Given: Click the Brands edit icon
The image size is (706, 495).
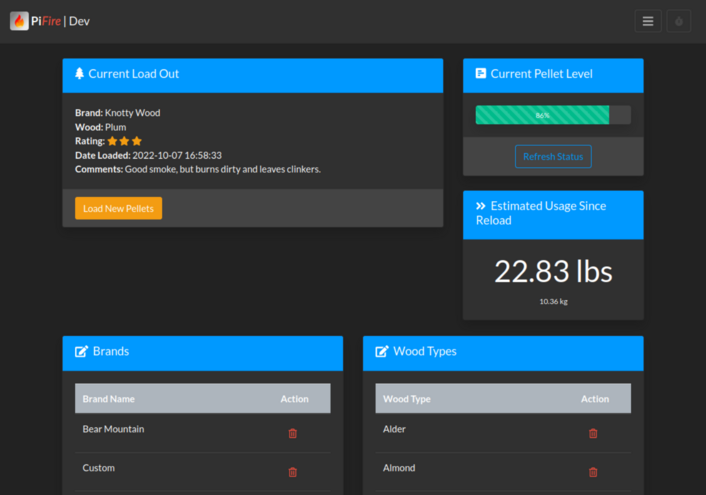Looking at the screenshot, I should [x=81, y=352].
